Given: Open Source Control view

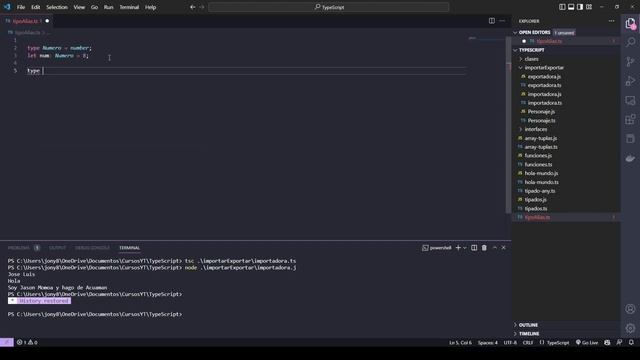Looking at the screenshot, I should (630, 62).
